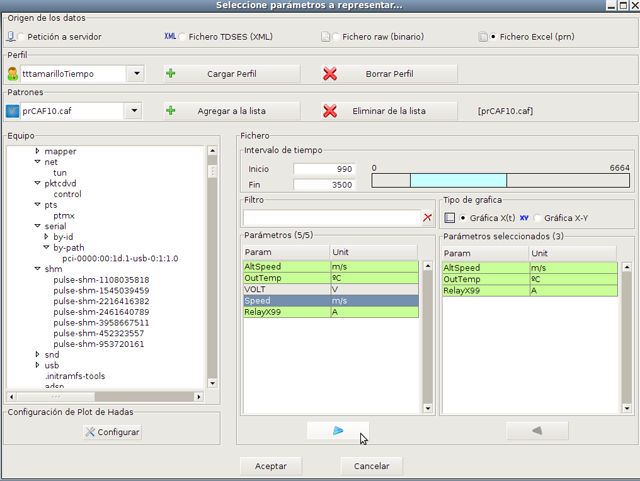
Task: Select Petición a servidor radio button
Action: coord(21,37)
